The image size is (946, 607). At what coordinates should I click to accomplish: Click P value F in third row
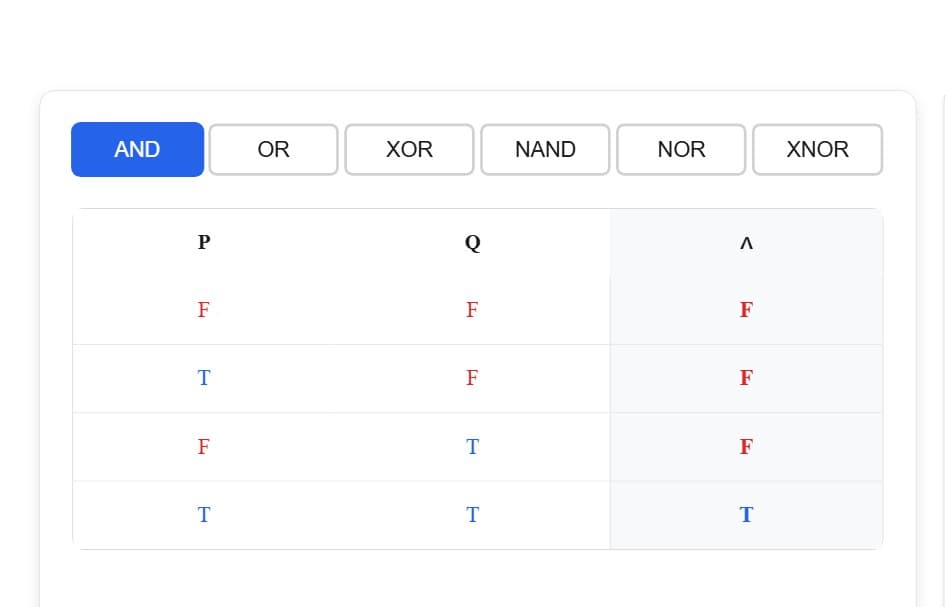pyautogui.click(x=204, y=446)
